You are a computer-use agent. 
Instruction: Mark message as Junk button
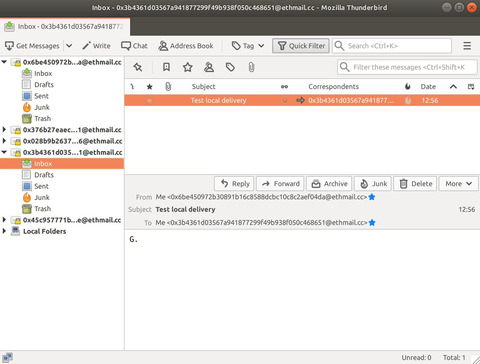pyautogui.click(x=374, y=184)
